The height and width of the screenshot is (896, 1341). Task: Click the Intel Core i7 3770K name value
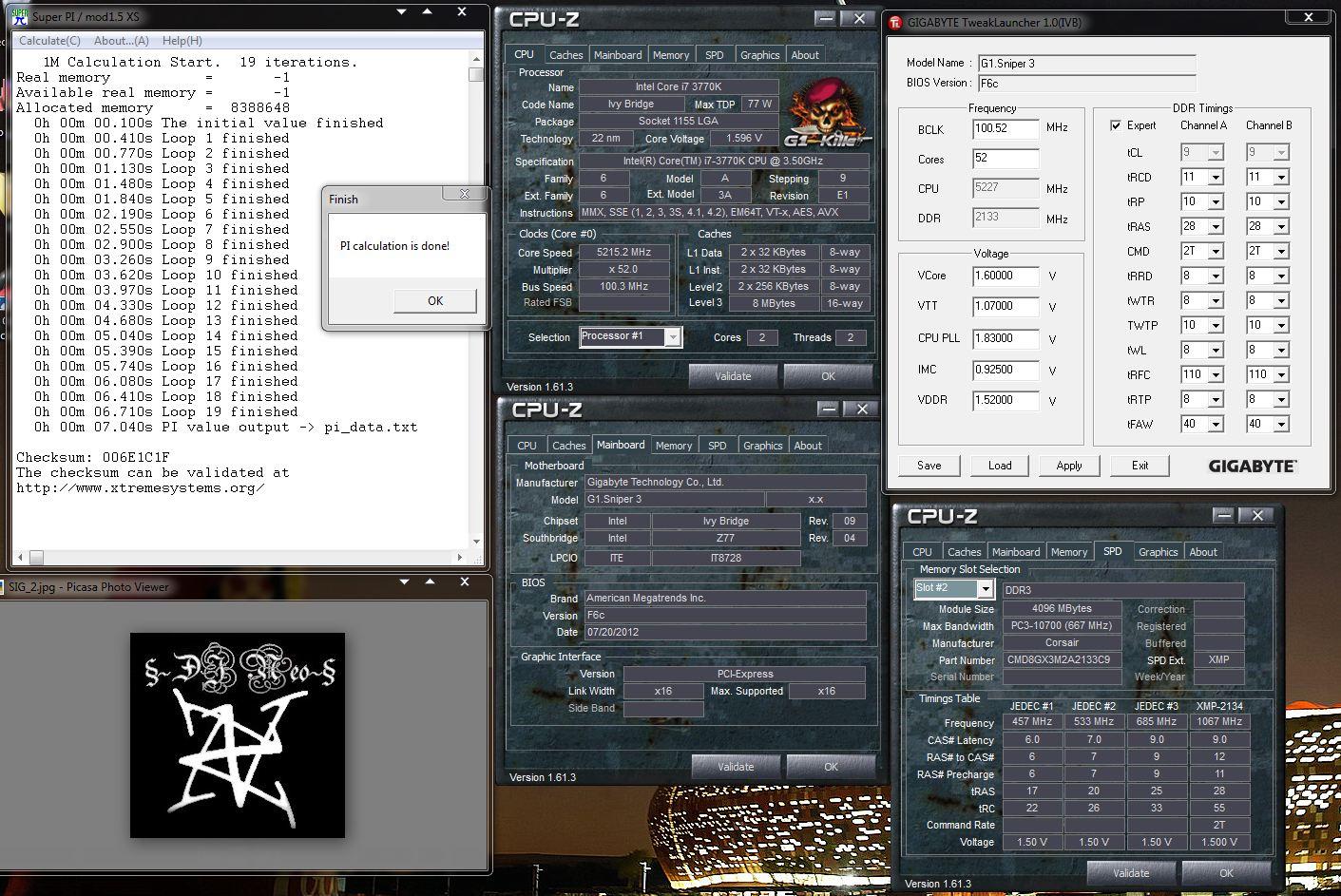pyautogui.click(x=680, y=86)
